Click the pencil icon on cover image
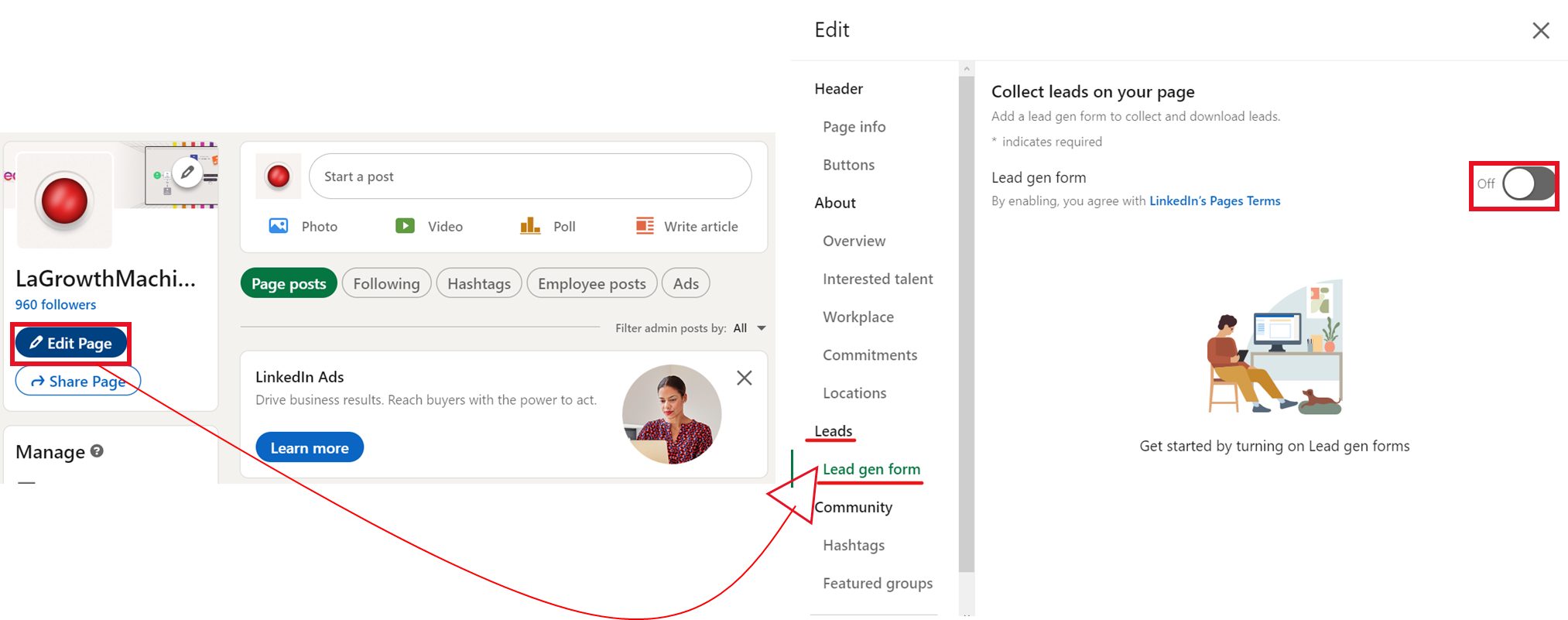1568x620 pixels. (187, 173)
